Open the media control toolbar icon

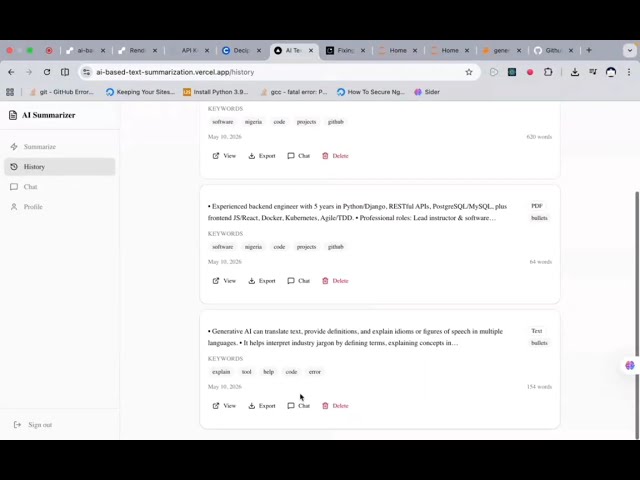tap(593, 72)
